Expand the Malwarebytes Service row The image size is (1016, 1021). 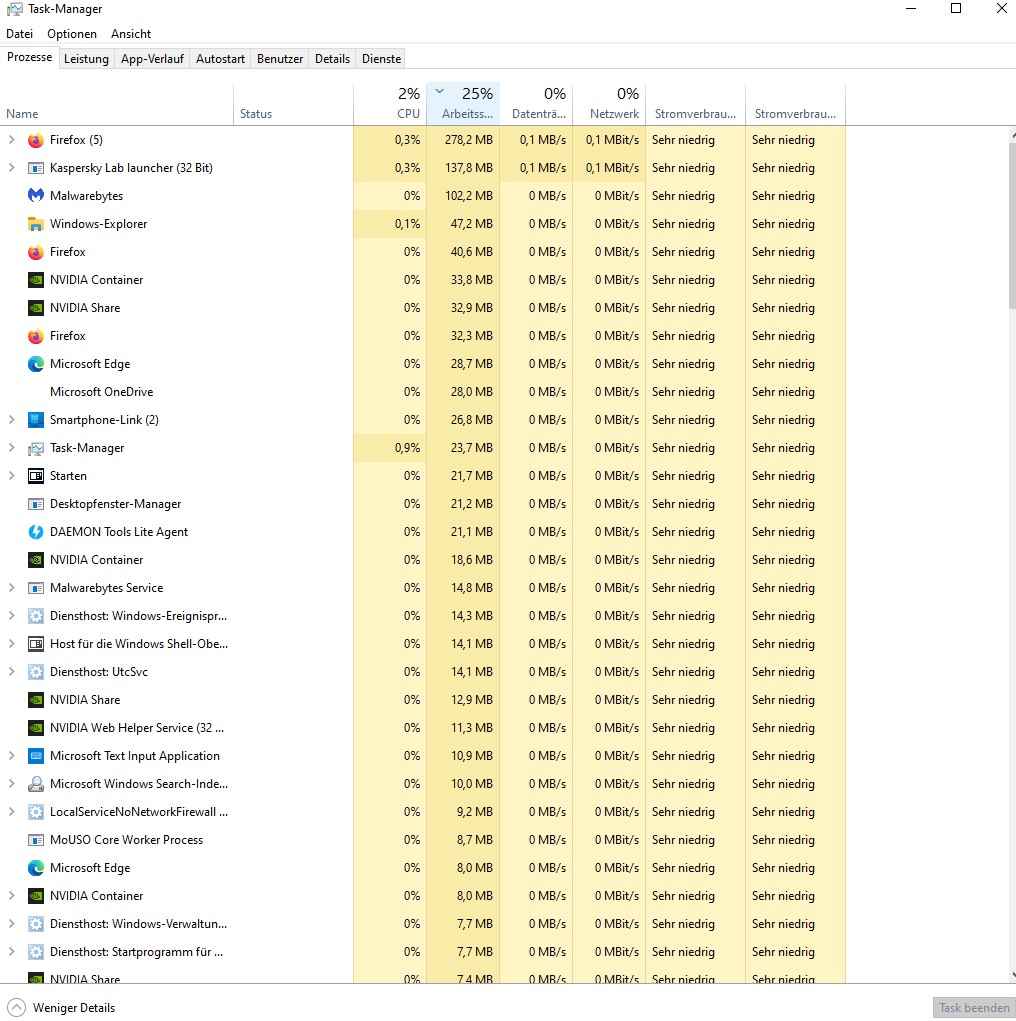(11, 588)
